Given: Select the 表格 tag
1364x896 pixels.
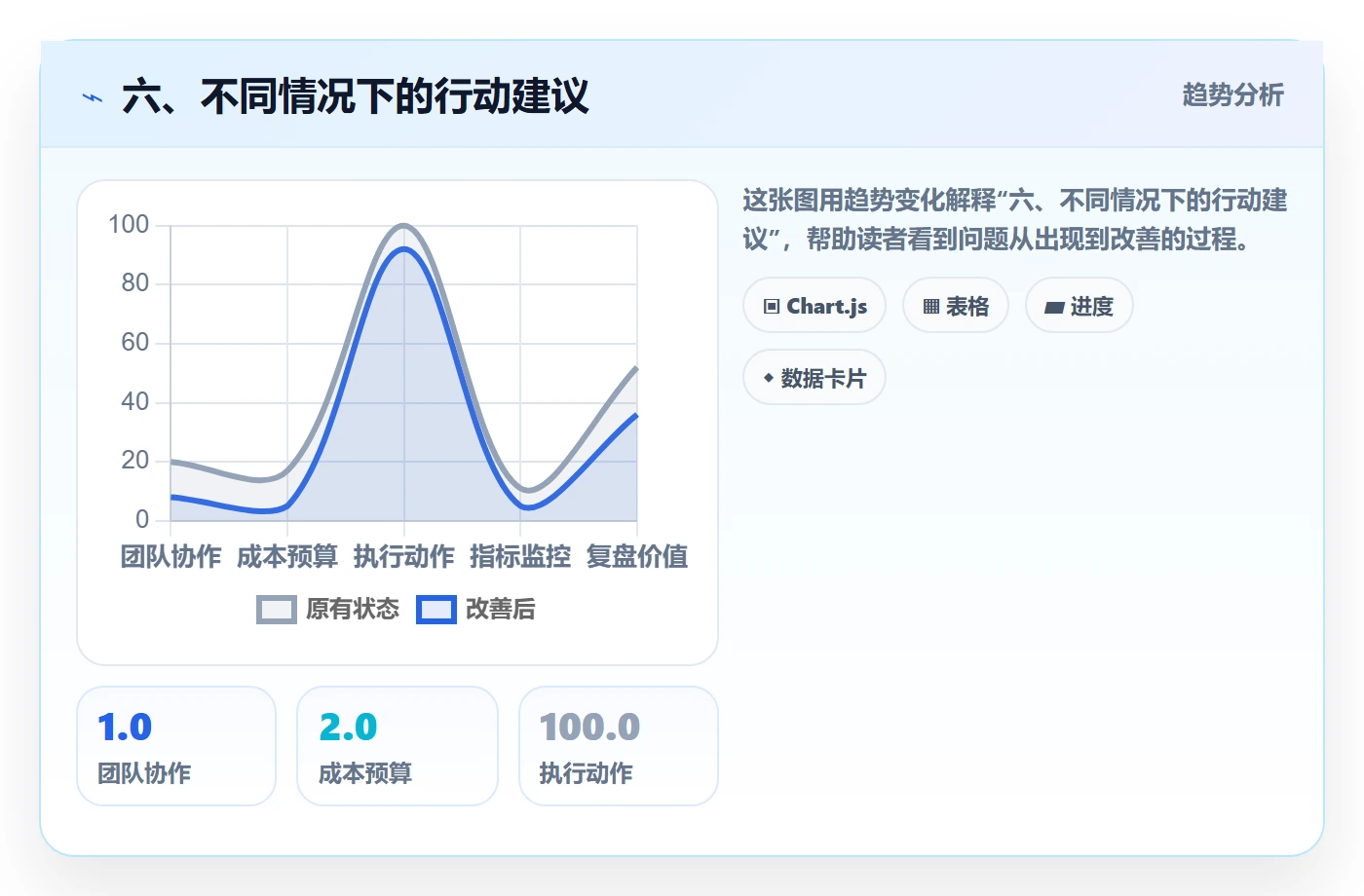Looking at the screenshot, I should pyautogui.click(x=956, y=306).
